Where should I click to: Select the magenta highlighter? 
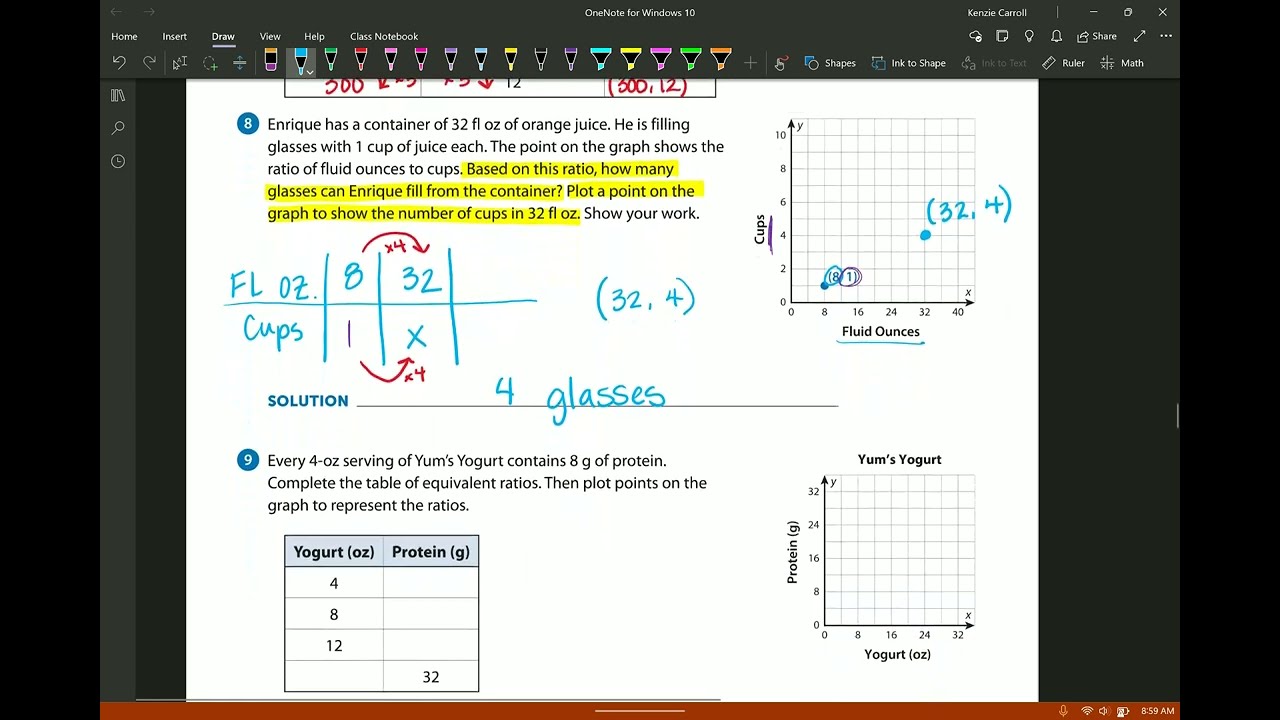pyautogui.click(x=661, y=61)
